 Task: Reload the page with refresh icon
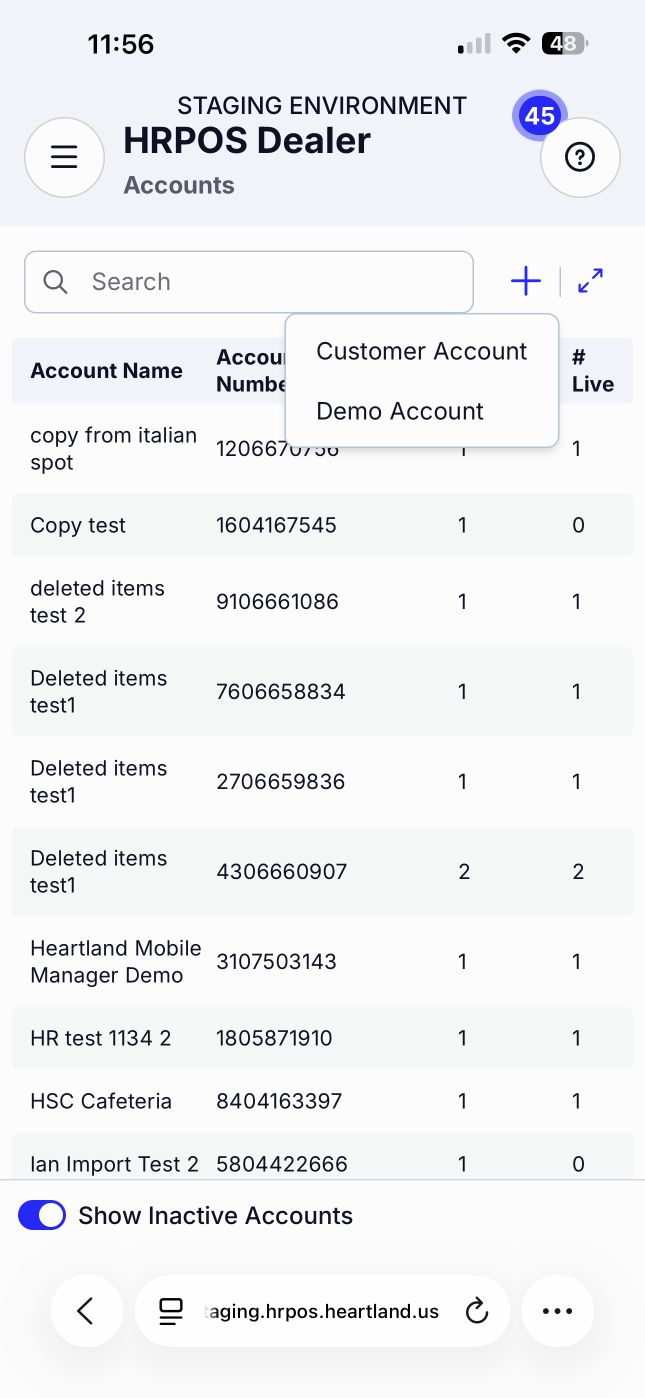(477, 1311)
